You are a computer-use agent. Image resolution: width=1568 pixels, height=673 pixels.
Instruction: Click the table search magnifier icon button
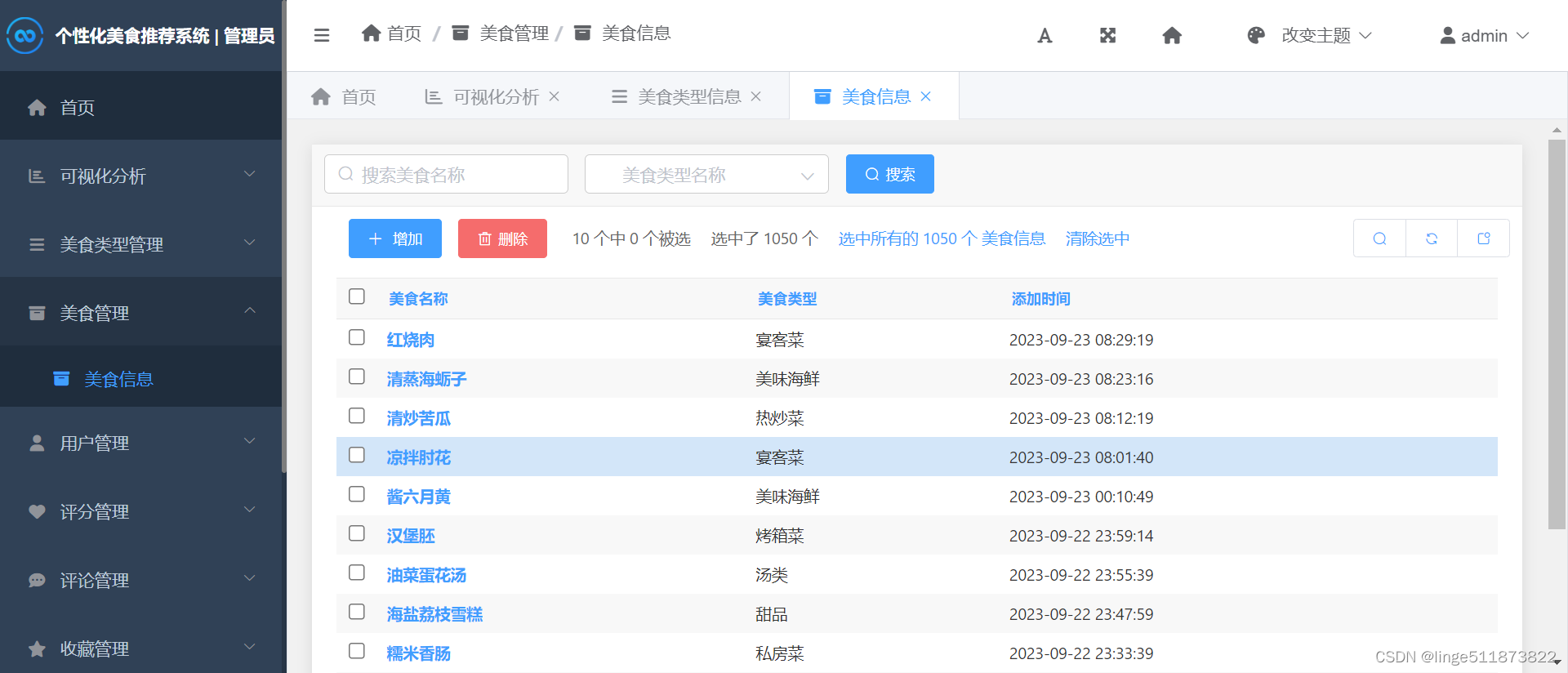pos(1379,238)
